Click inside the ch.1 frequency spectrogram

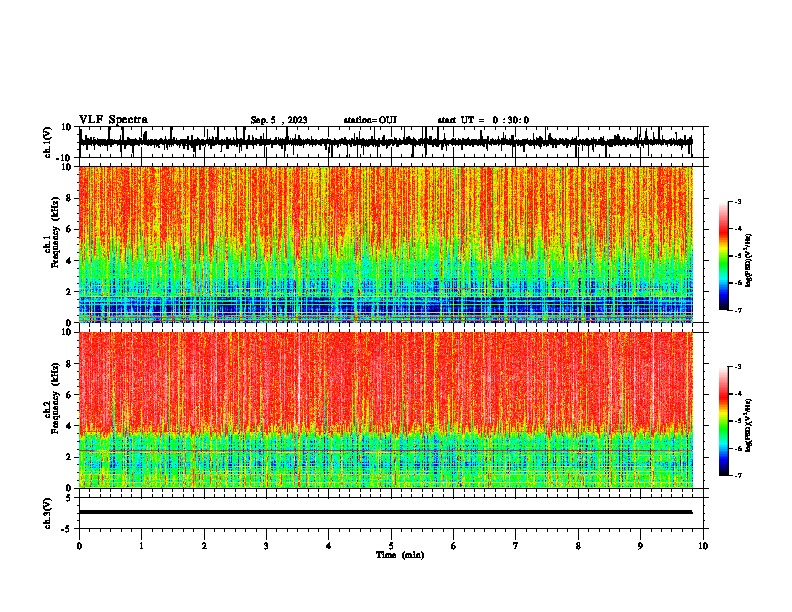pos(386,244)
